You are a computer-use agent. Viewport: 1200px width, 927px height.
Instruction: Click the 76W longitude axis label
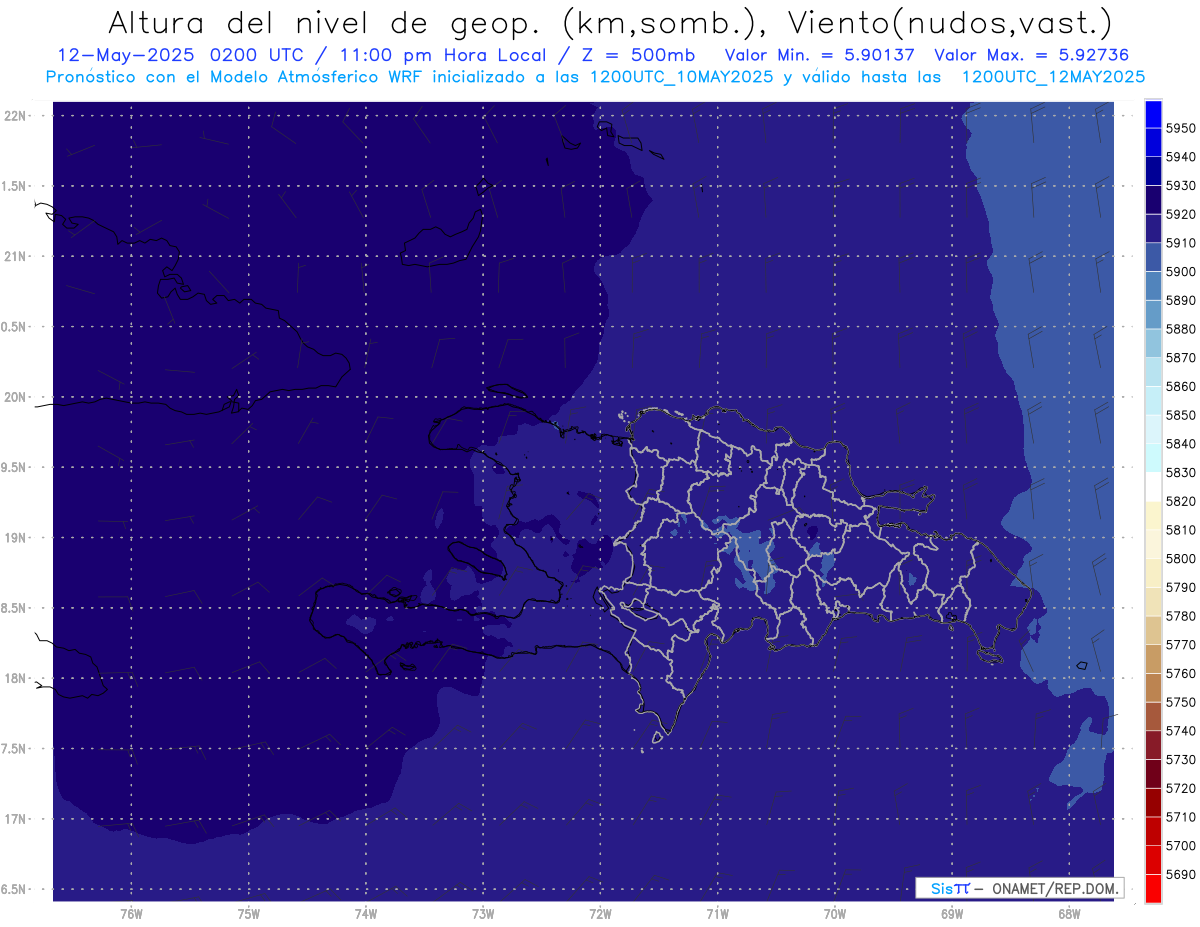coord(130,915)
